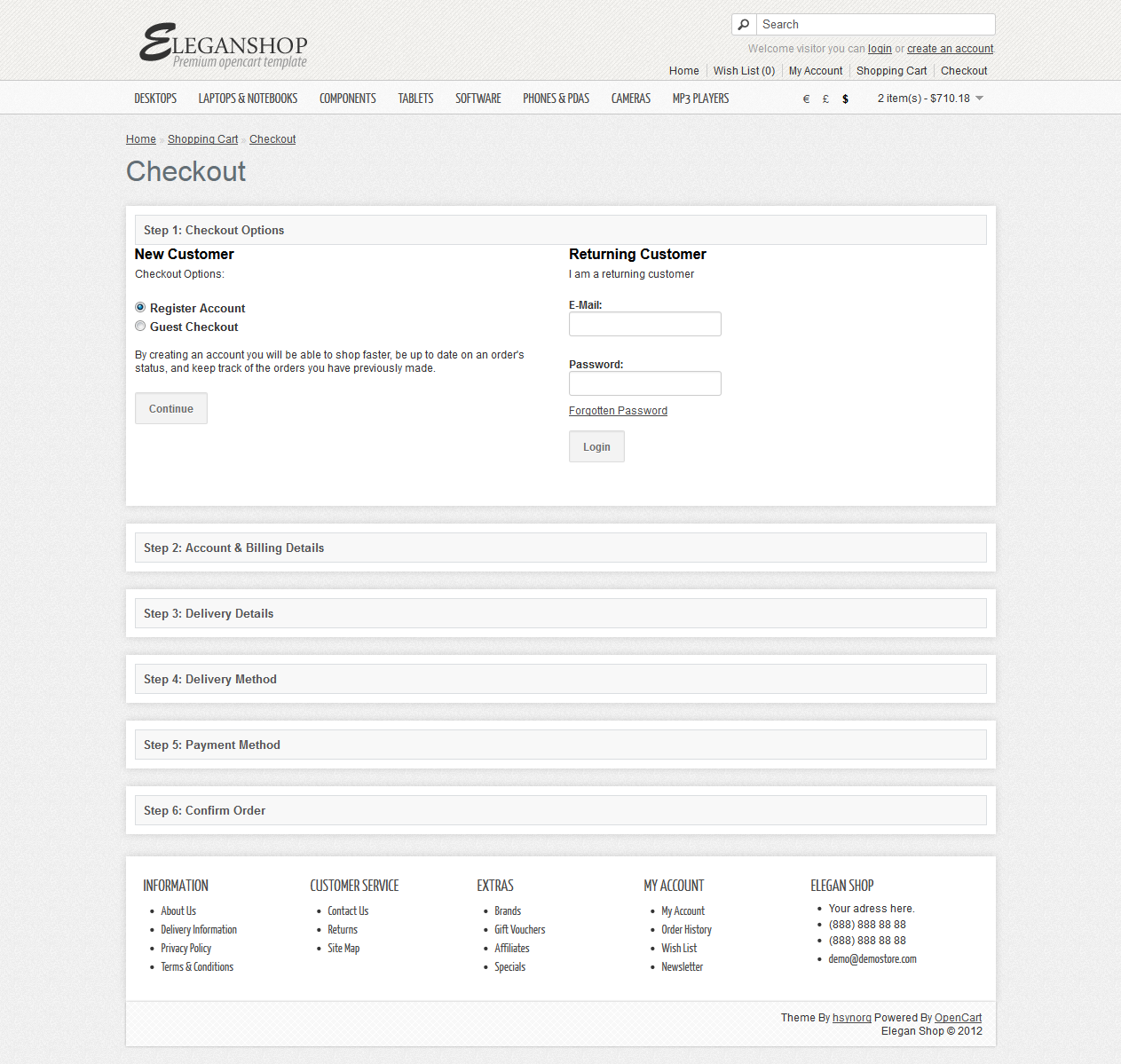Open Delivery Information footer link
The height and width of the screenshot is (1064, 1121).
(199, 930)
